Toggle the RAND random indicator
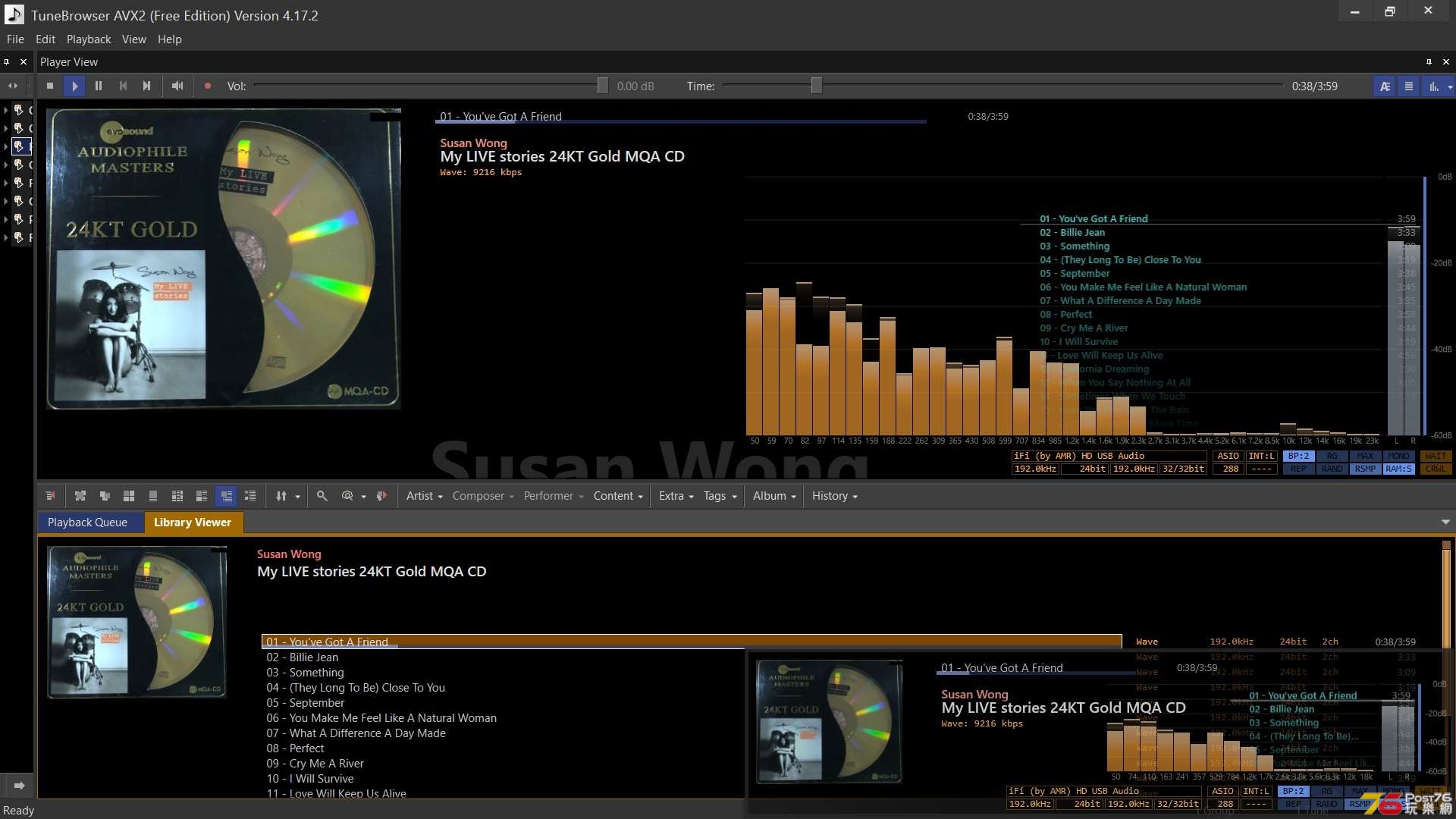The width and height of the screenshot is (1456, 819). click(1332, 469)
